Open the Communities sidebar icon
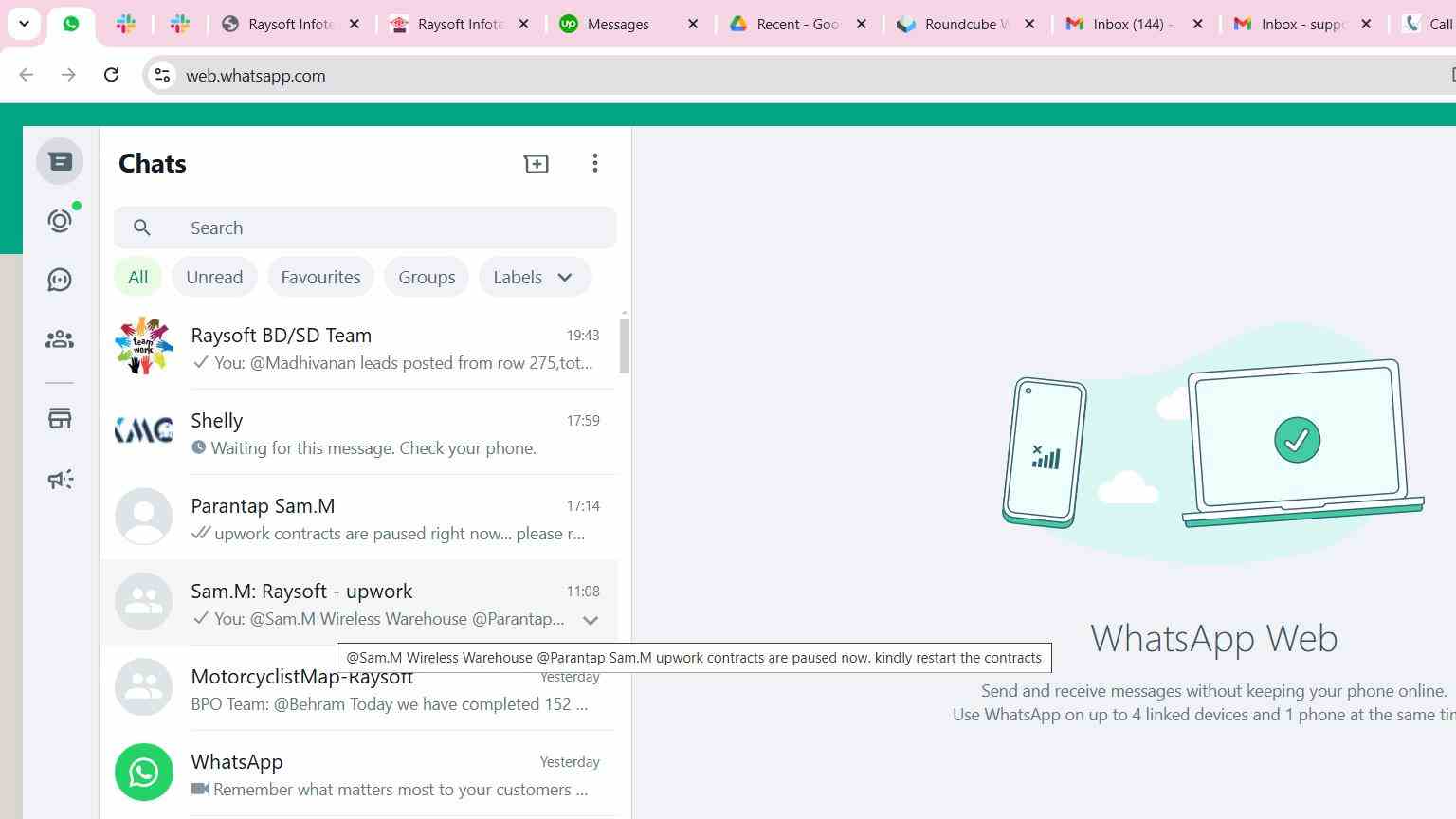Screen dimensions: 1456x819 point(60,339)
